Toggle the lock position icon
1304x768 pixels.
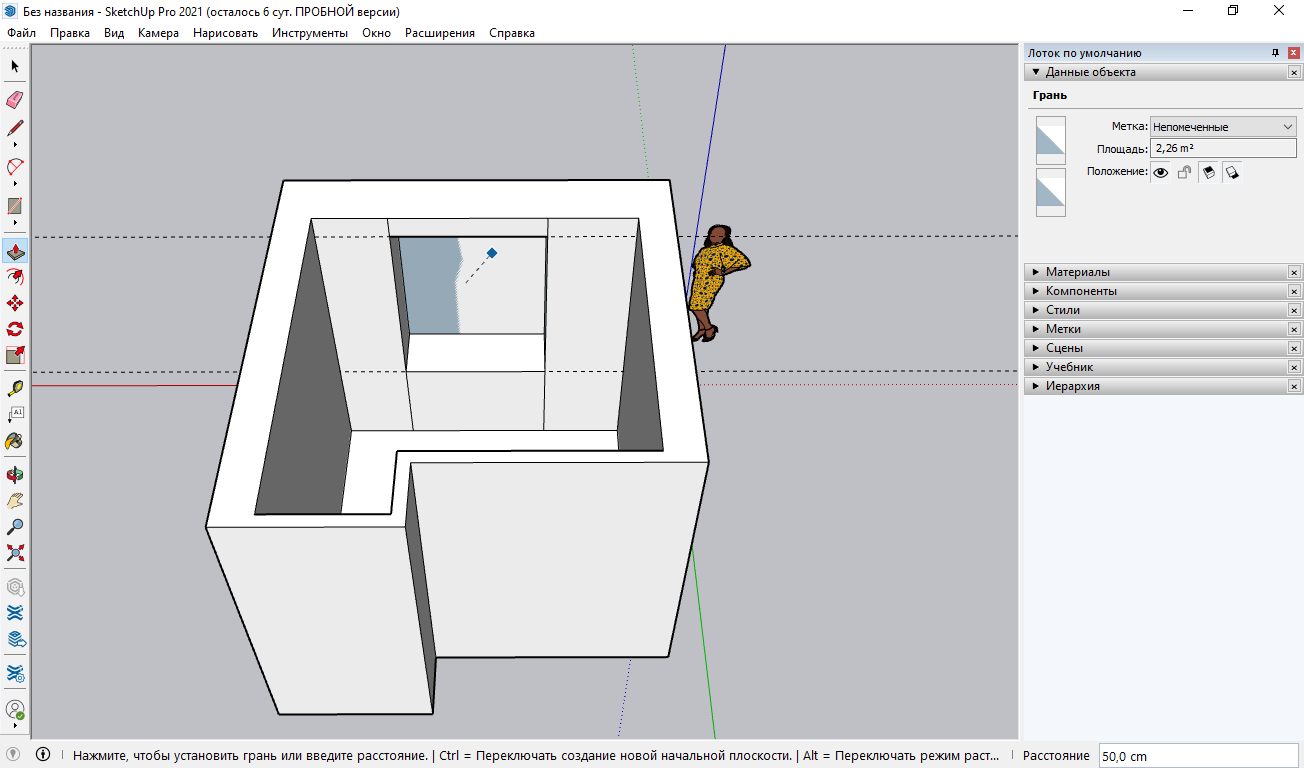tap(1184, 172)
